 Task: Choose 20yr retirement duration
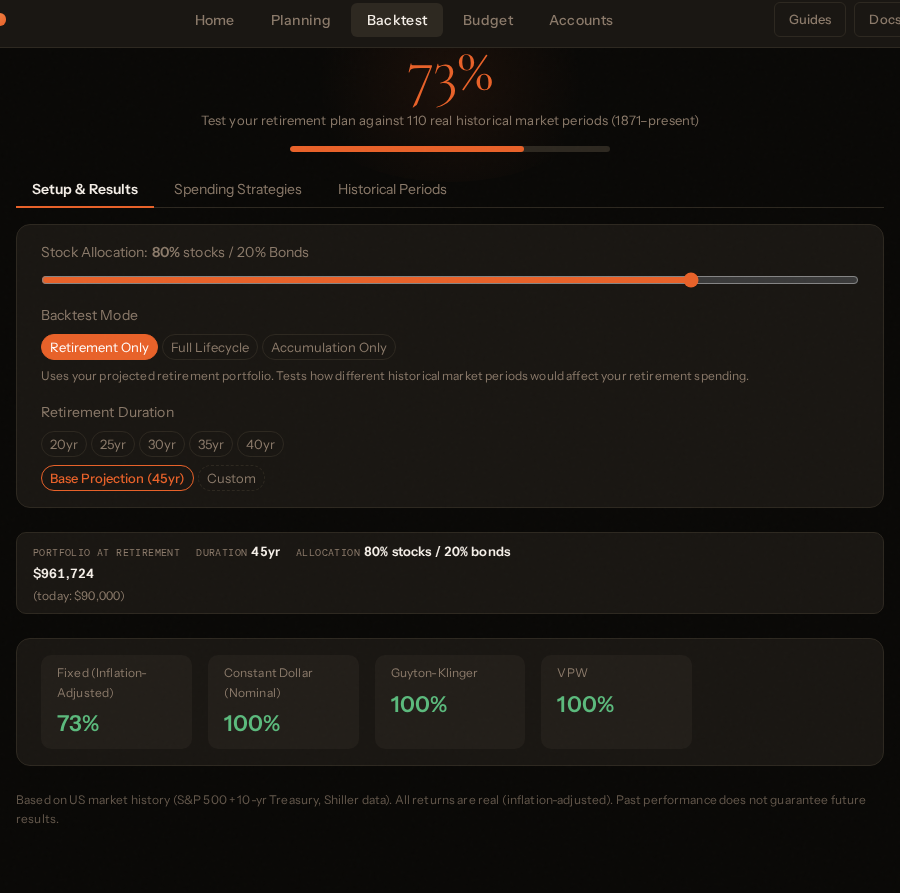(64, 444)
